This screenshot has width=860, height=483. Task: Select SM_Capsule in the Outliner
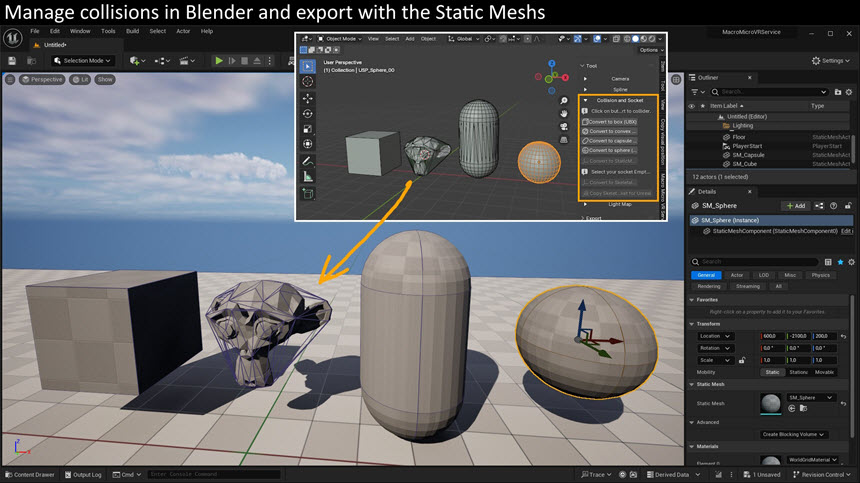pyautogui.click(x=748, y=155)
